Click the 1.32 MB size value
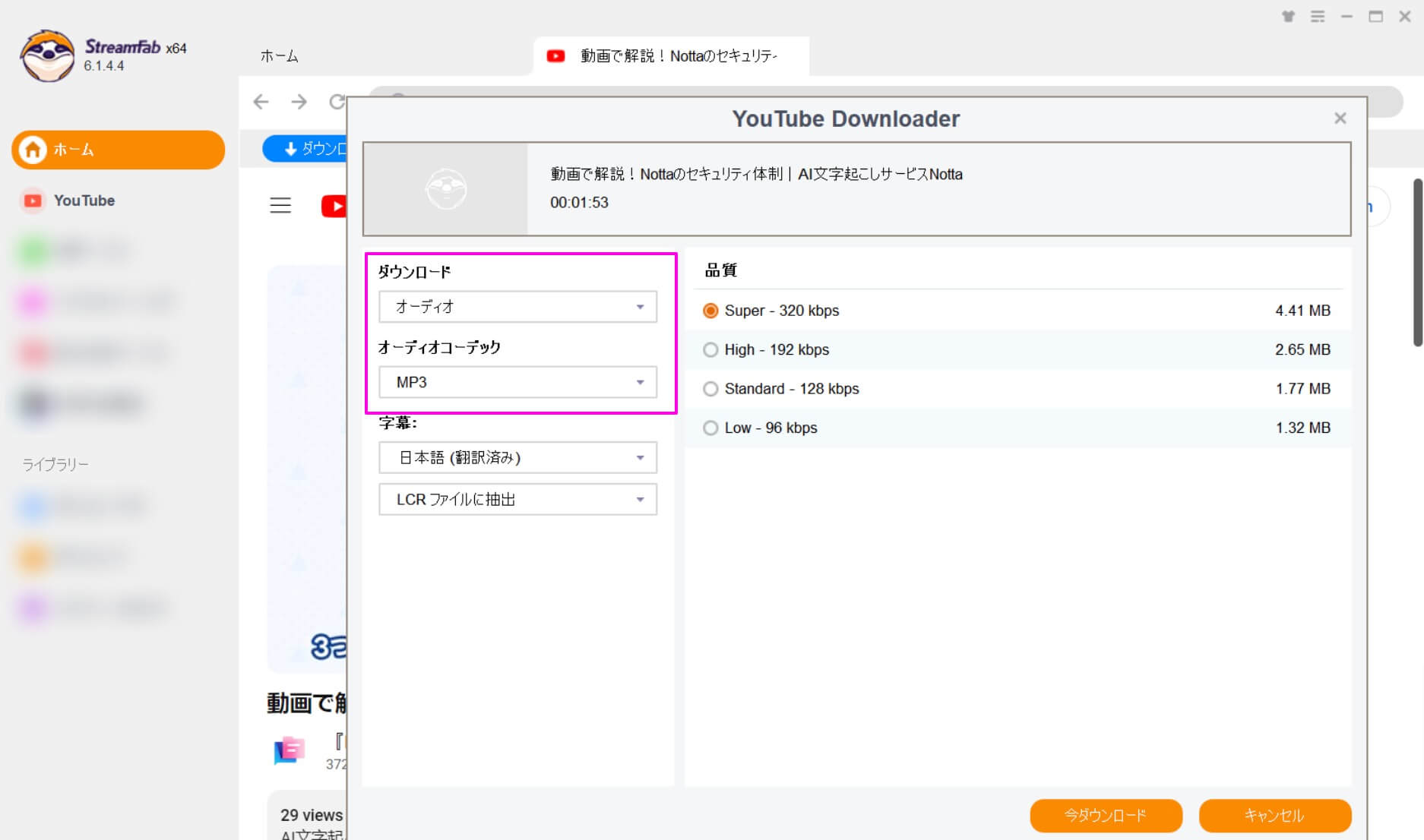Screen dimensions: 1424x840 [x=1302, y=428]
